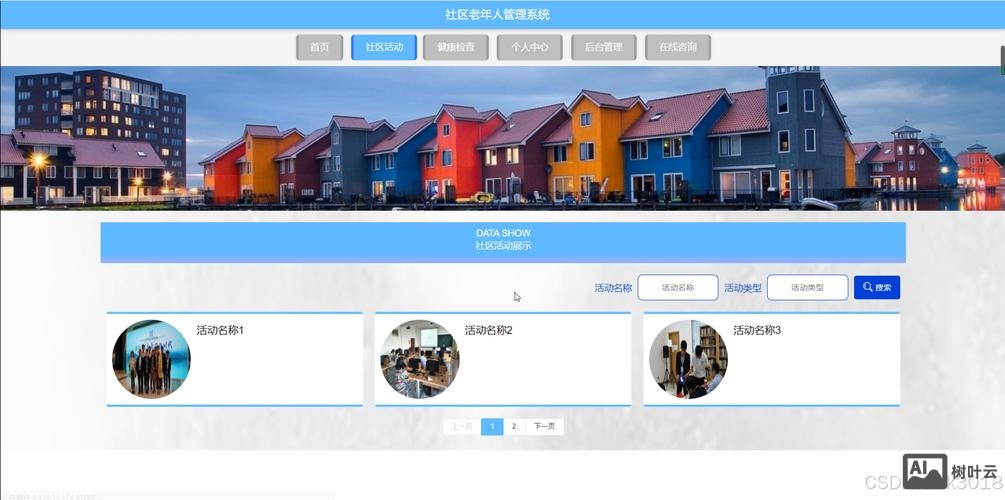The width and height of the screenshot is (1005, 500).
Task: Go to the 健康检查 page
Action: [x=456, y=47]
